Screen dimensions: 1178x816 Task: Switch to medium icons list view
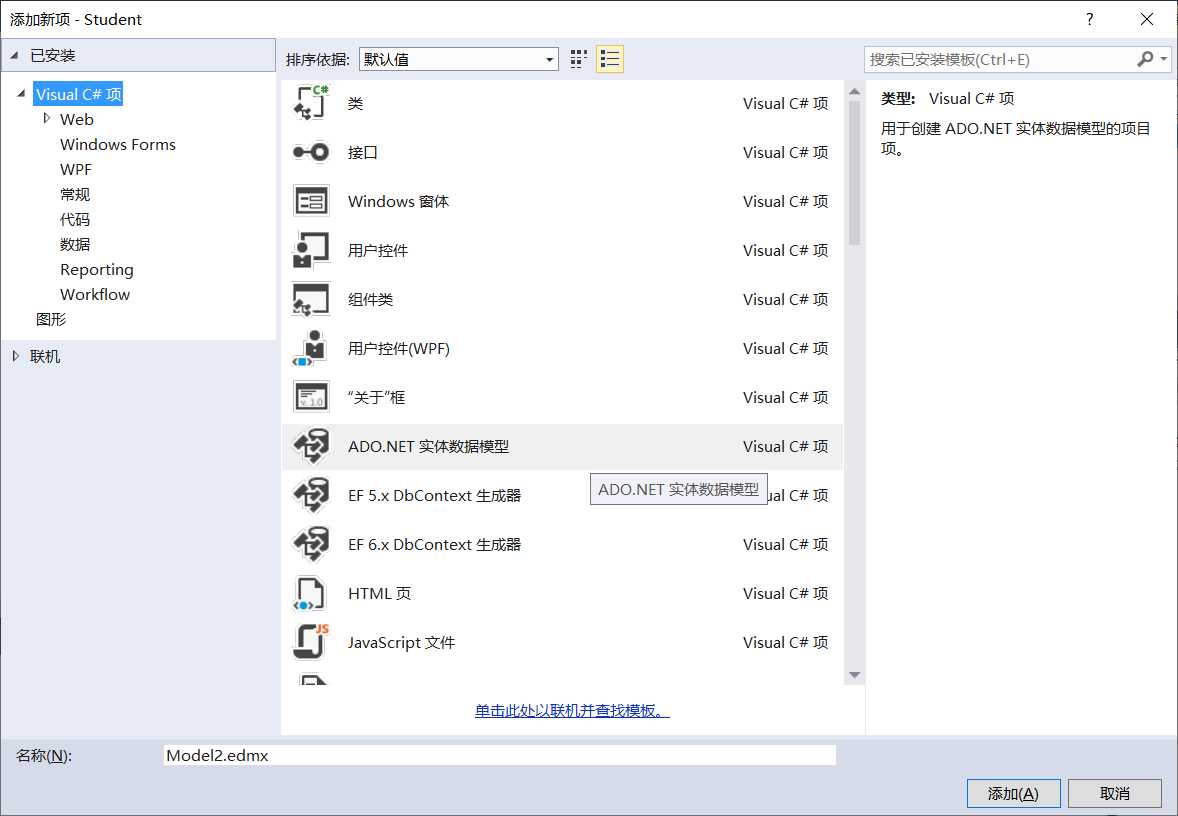point(610,59)
